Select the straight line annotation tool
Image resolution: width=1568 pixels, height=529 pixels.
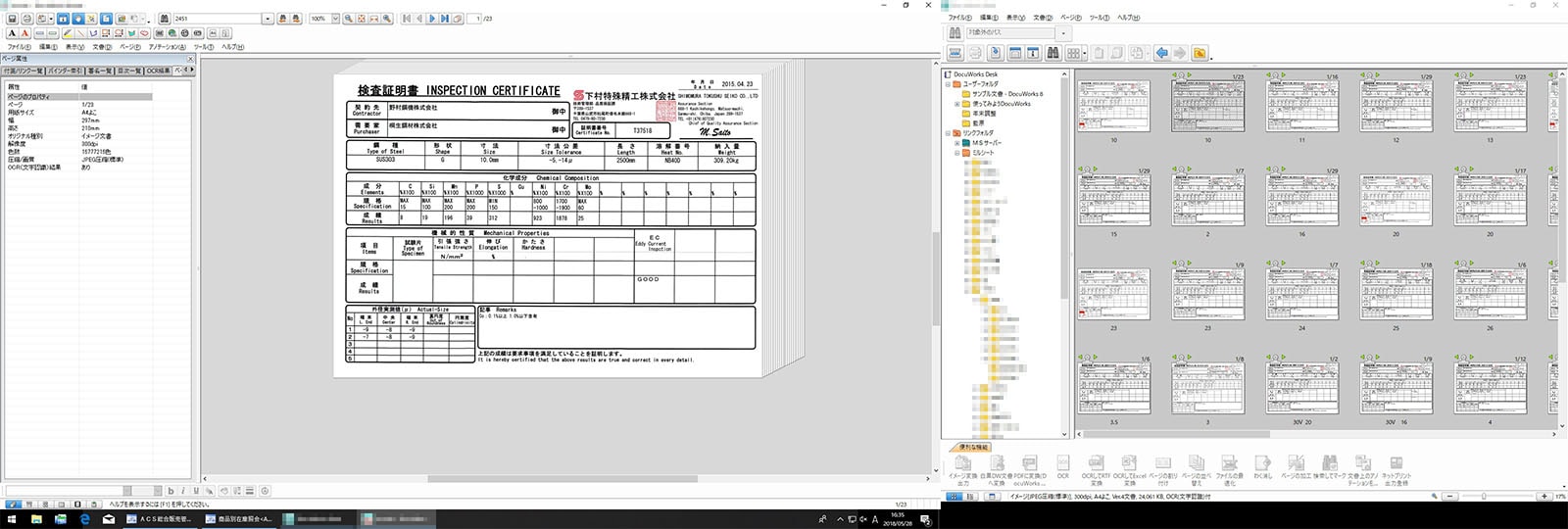tap(80, 33)
